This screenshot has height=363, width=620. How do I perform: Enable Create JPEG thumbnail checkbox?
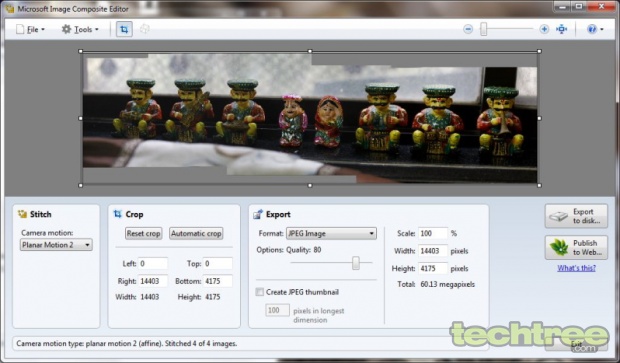[x=260, y=292]
